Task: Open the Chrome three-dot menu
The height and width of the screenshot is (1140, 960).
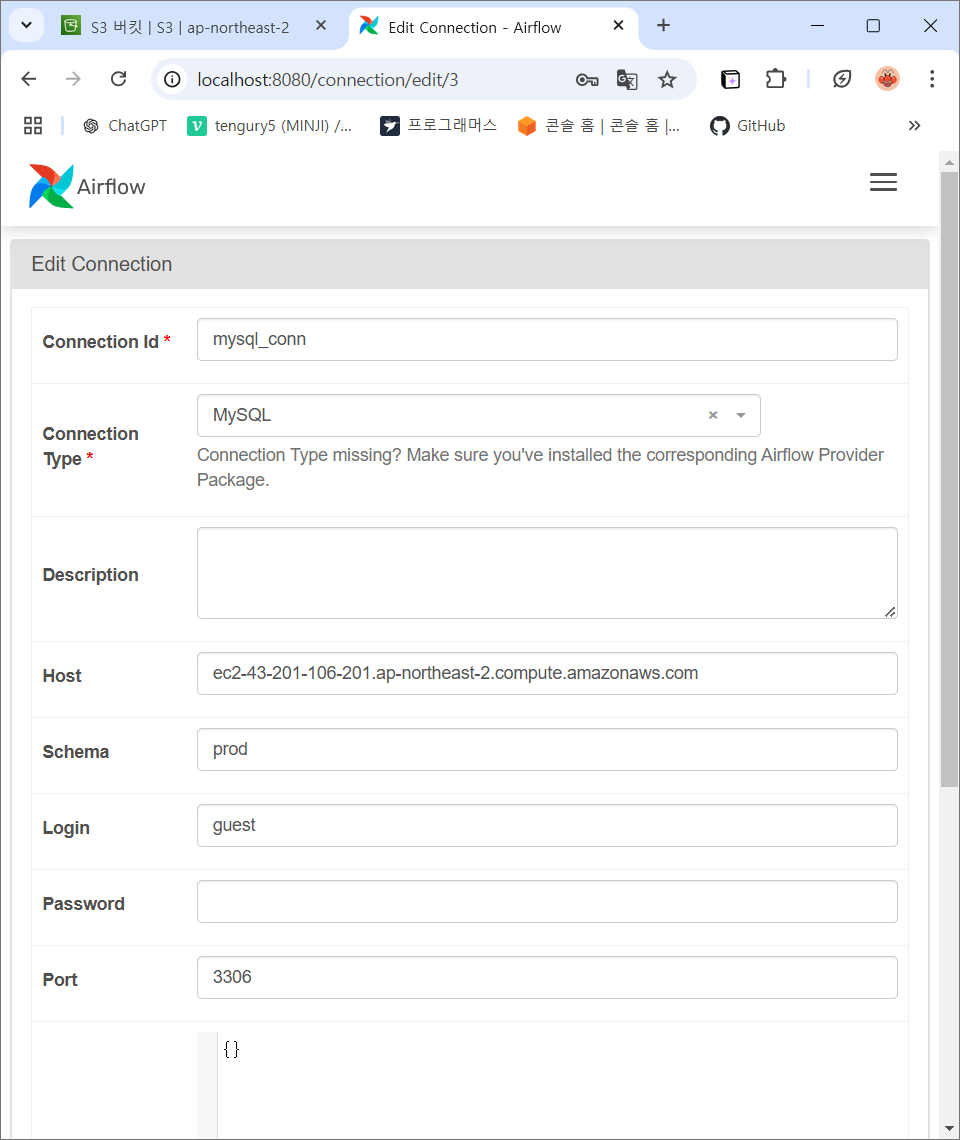Action: point(932,79)
